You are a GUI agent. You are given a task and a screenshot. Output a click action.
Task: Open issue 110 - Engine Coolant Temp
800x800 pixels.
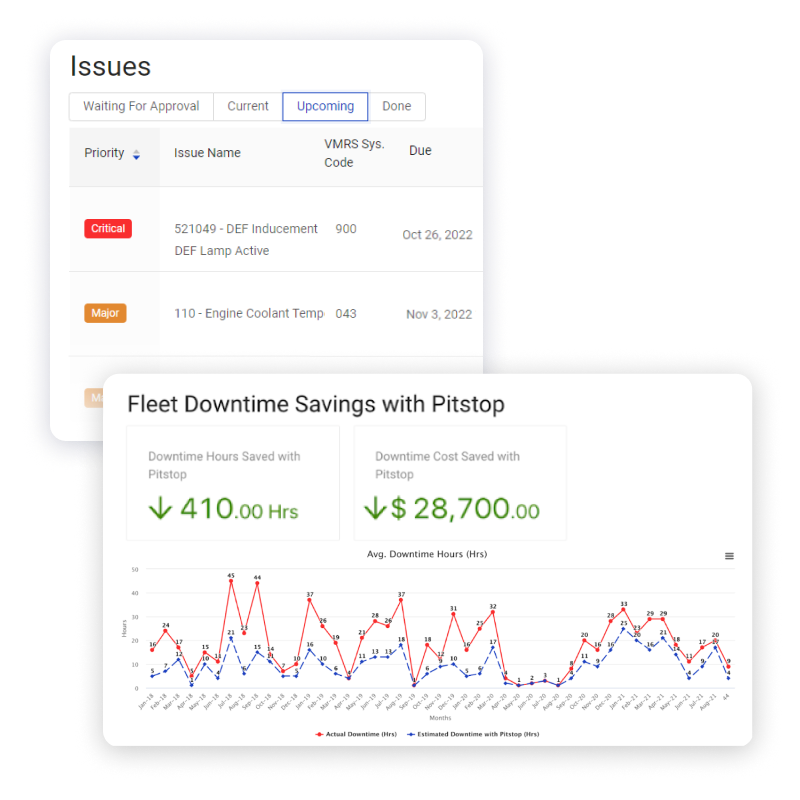pos(249,313)
